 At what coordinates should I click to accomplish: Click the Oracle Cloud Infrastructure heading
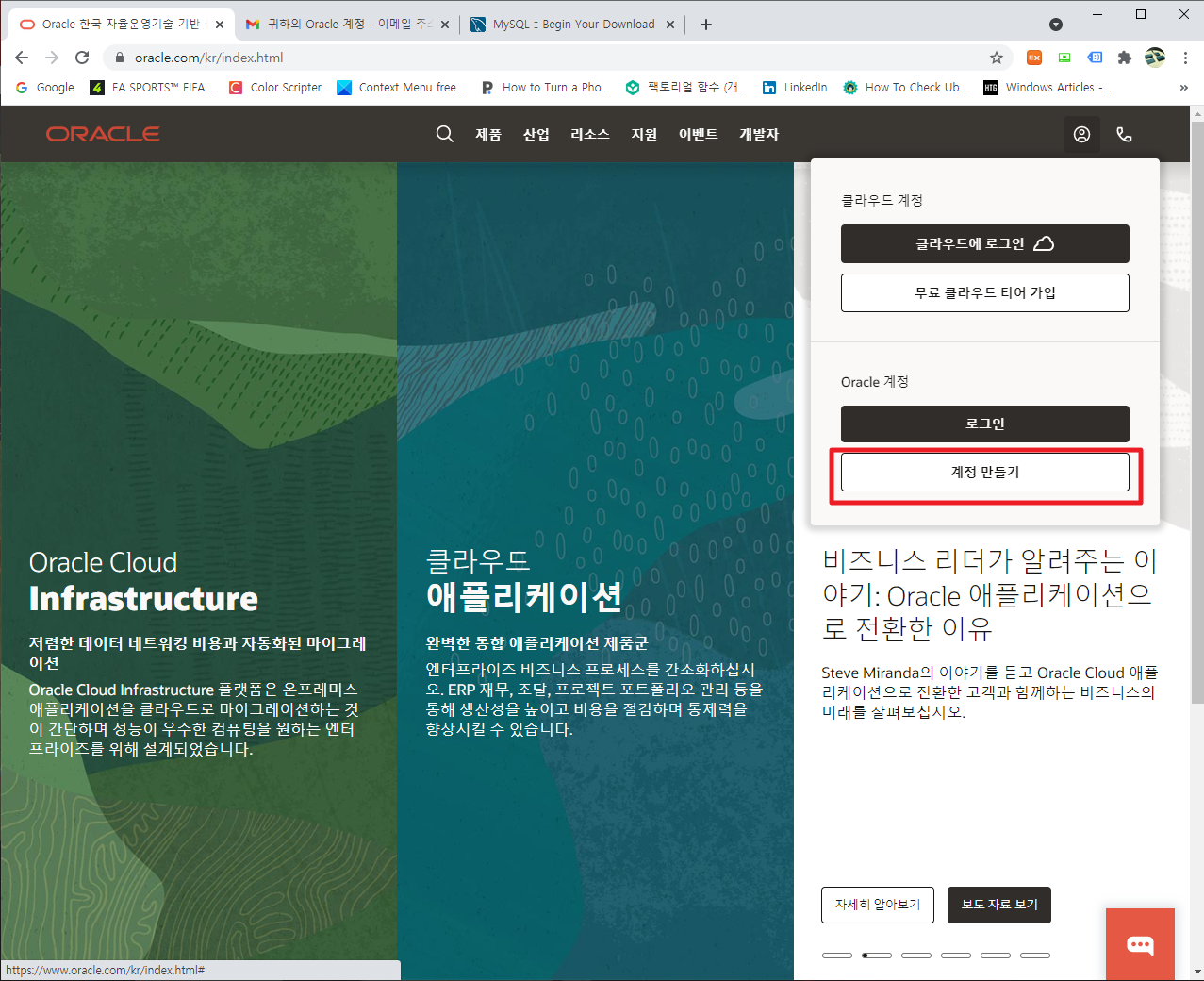pyautogui.click(x=143, y=580)
